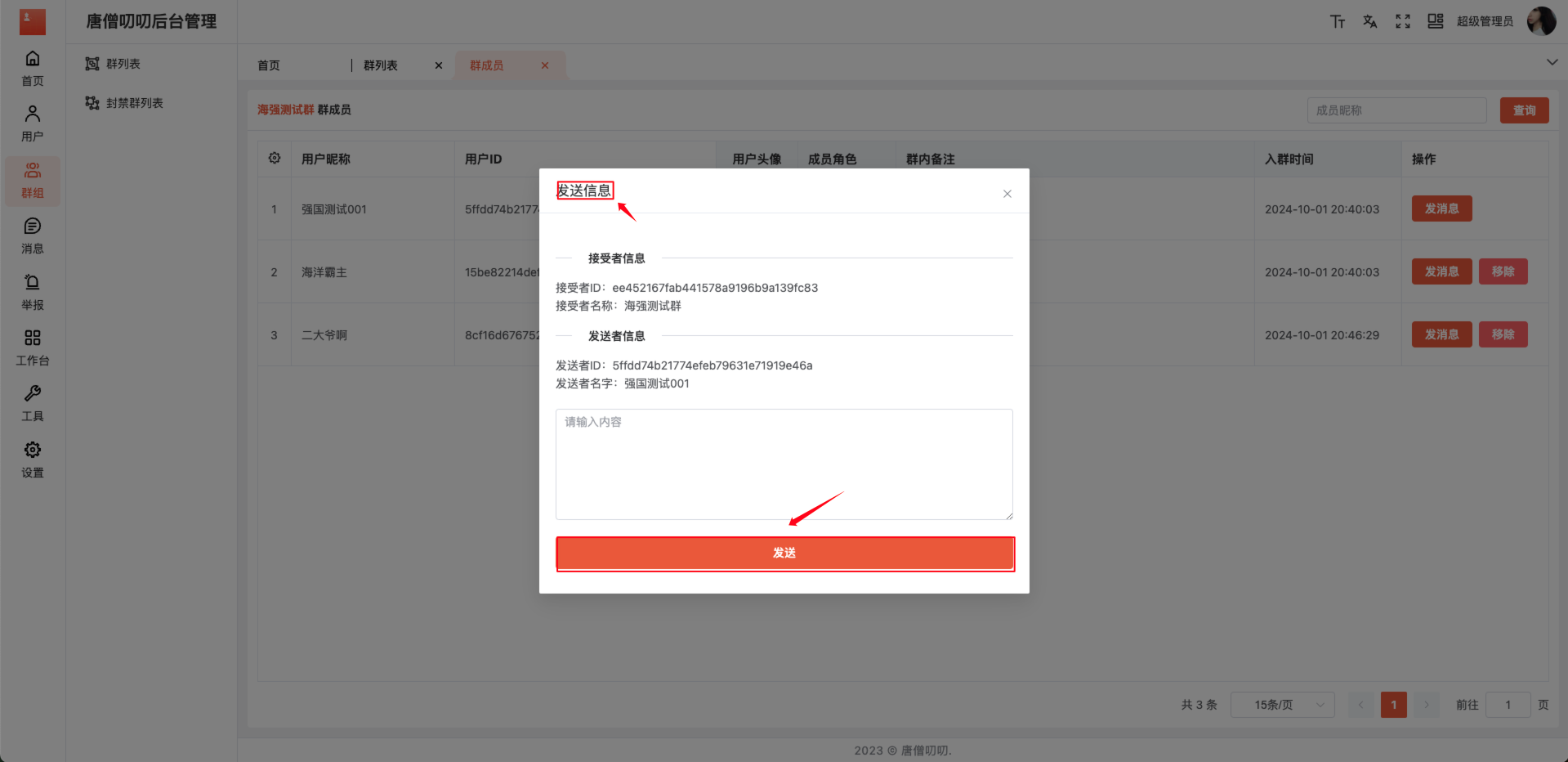Image resolution: width=1568 pixels, height=762 pixels.
Task: Switch to the 群列表 tab
Action: pos(379,65)
